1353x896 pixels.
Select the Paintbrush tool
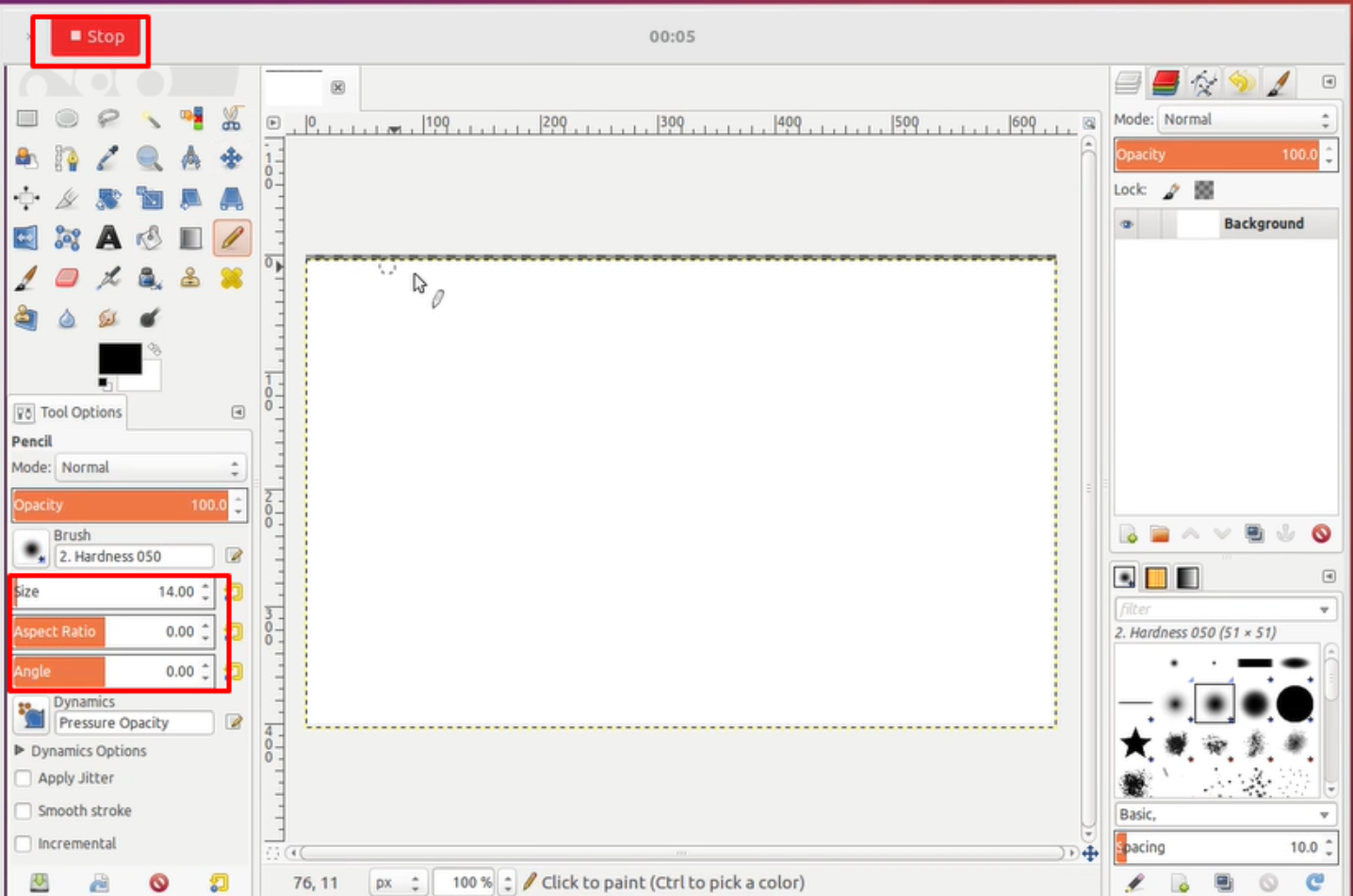click(25, 278)
